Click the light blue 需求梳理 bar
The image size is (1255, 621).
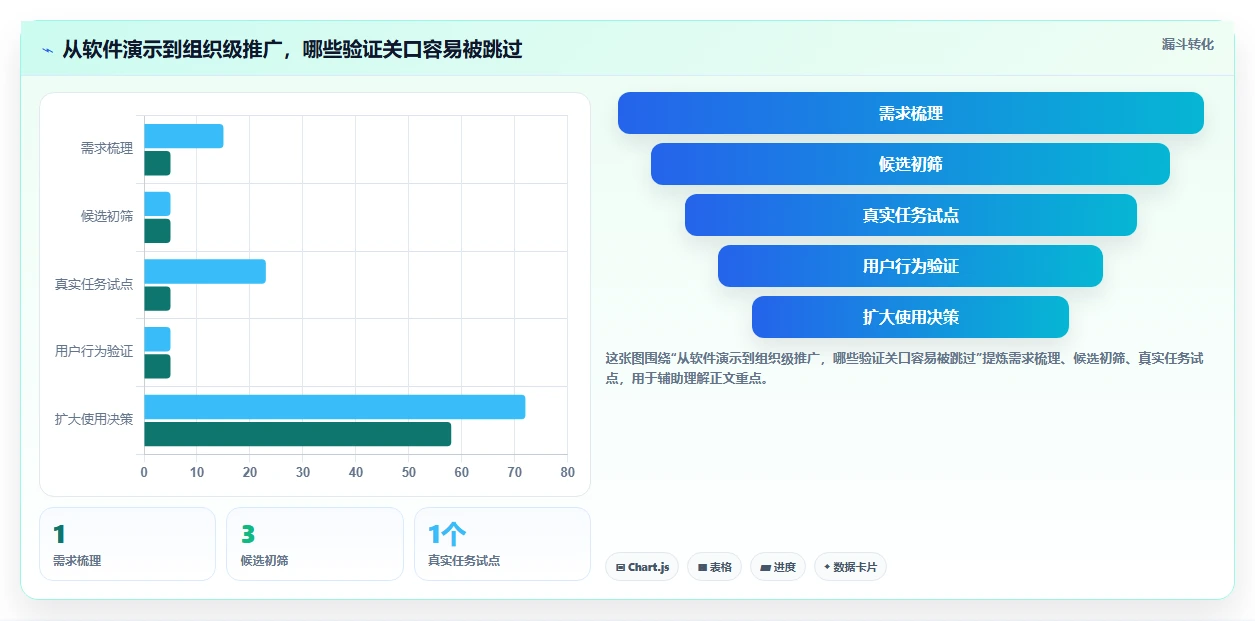[x=183, y=136]
